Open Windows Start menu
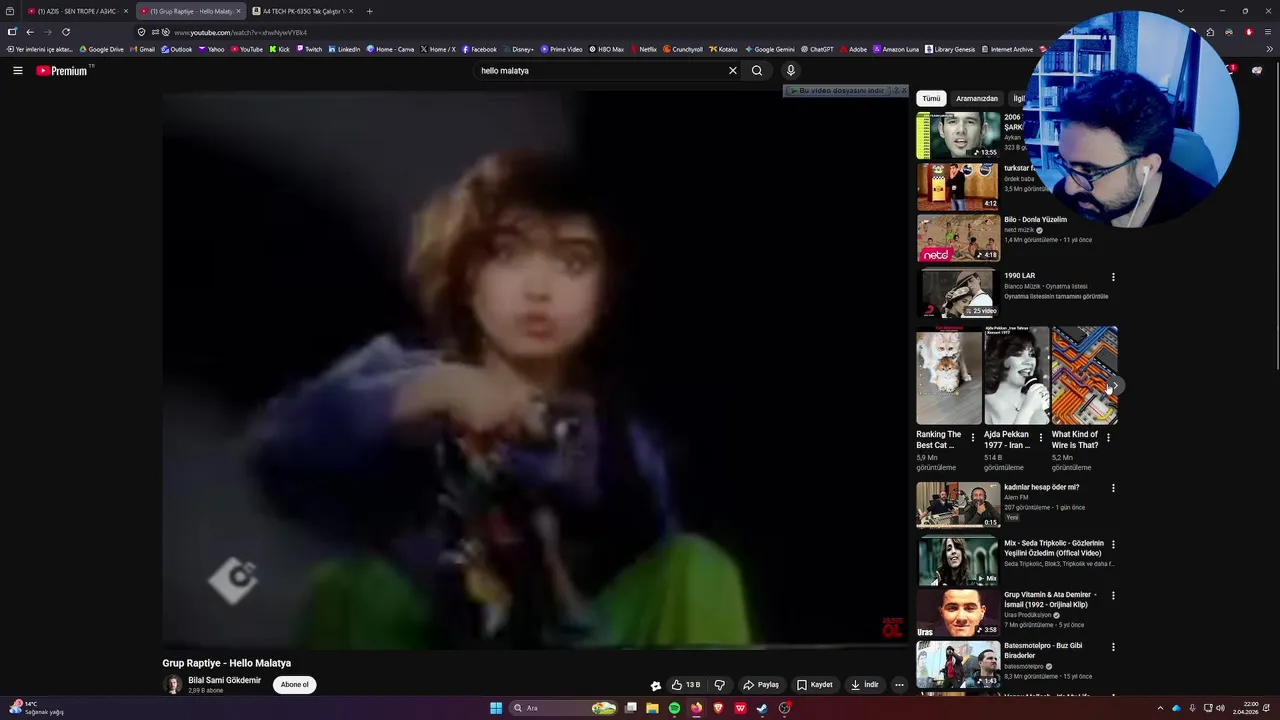1280x720 pixels. click(496, 708)
